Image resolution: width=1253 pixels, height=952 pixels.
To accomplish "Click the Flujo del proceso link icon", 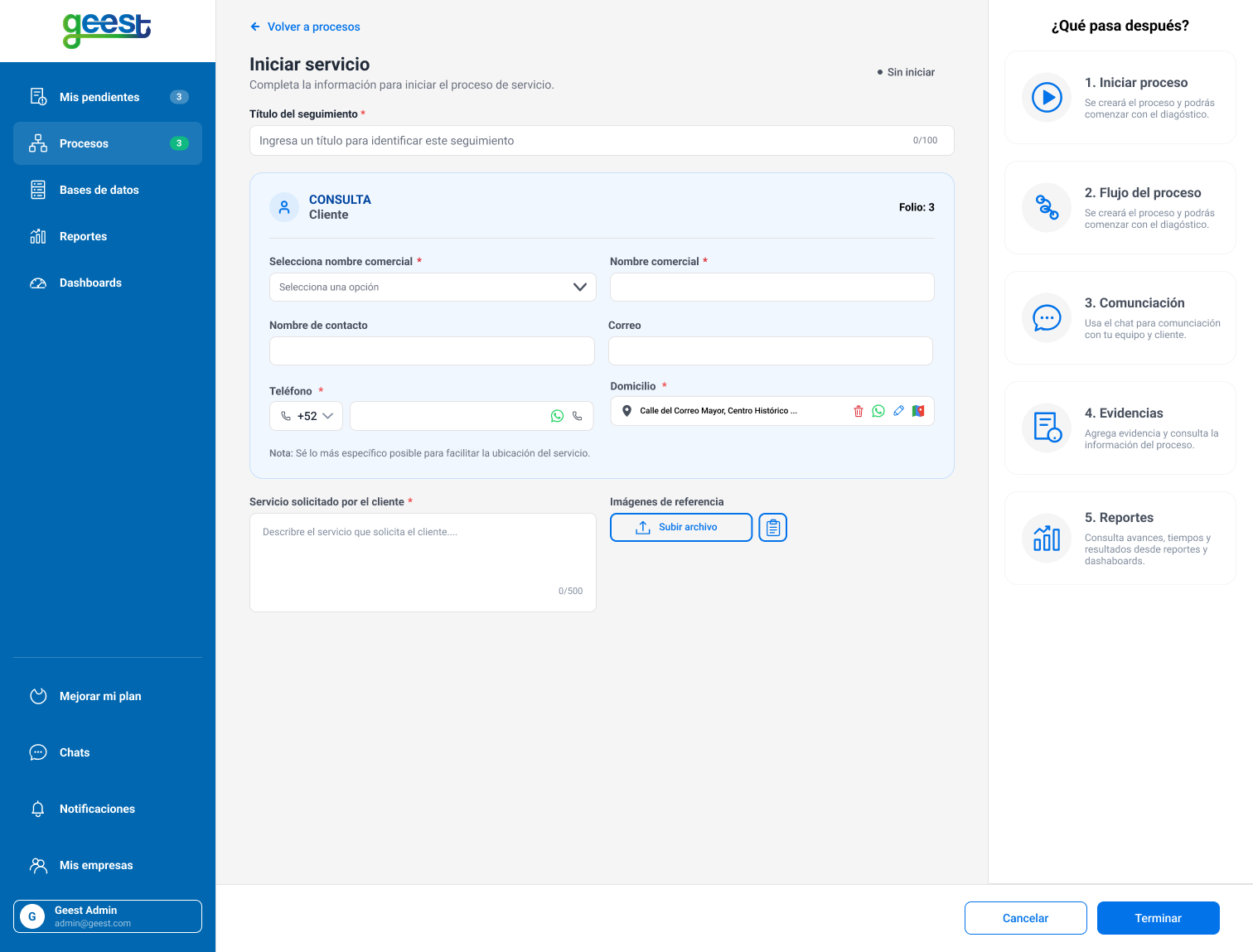I will click(1047, 207).
